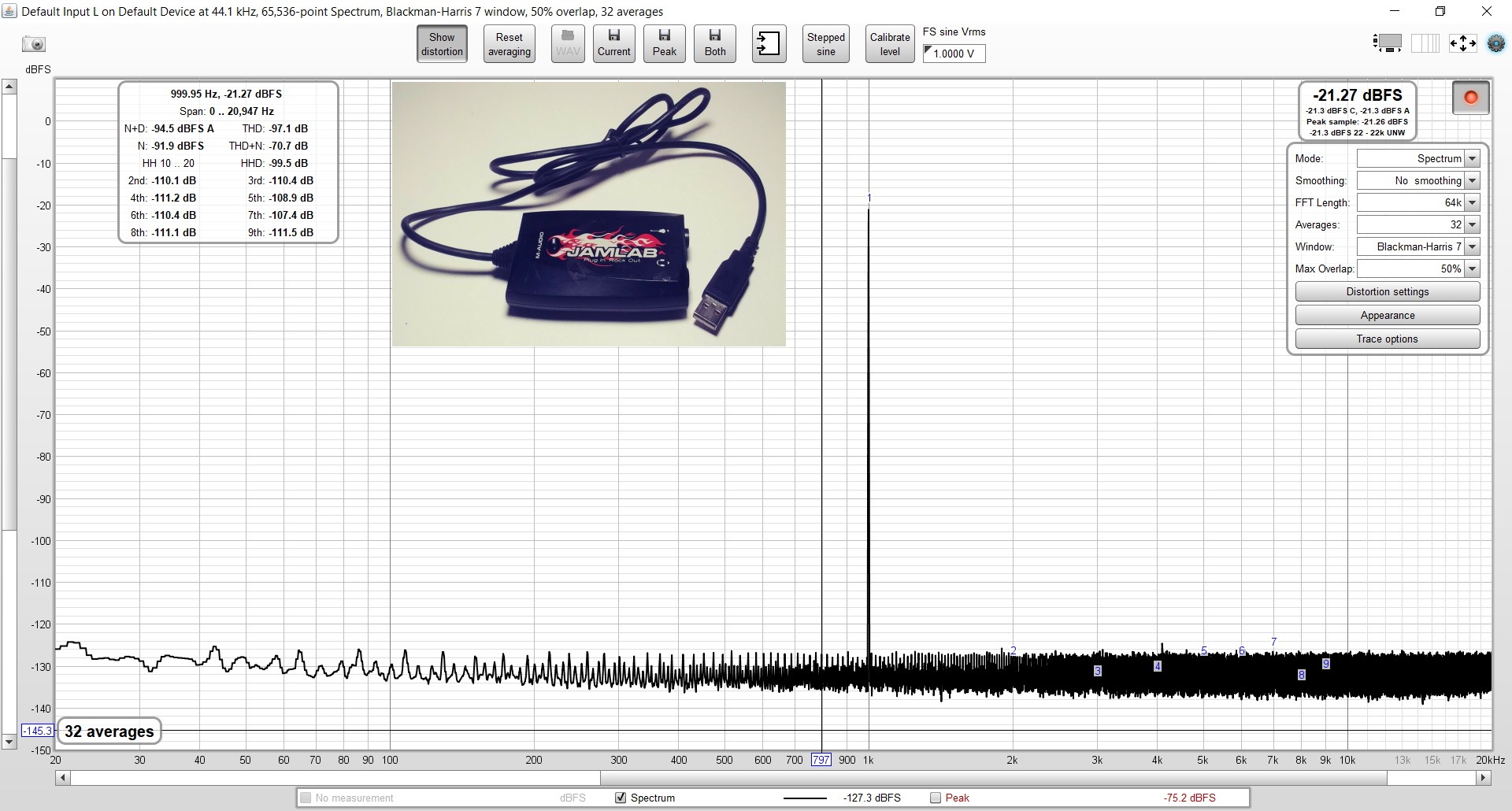Click the import arrow-into-box icon
The height and width of the screenshot is (811, 1512).
tap(769, 44)
